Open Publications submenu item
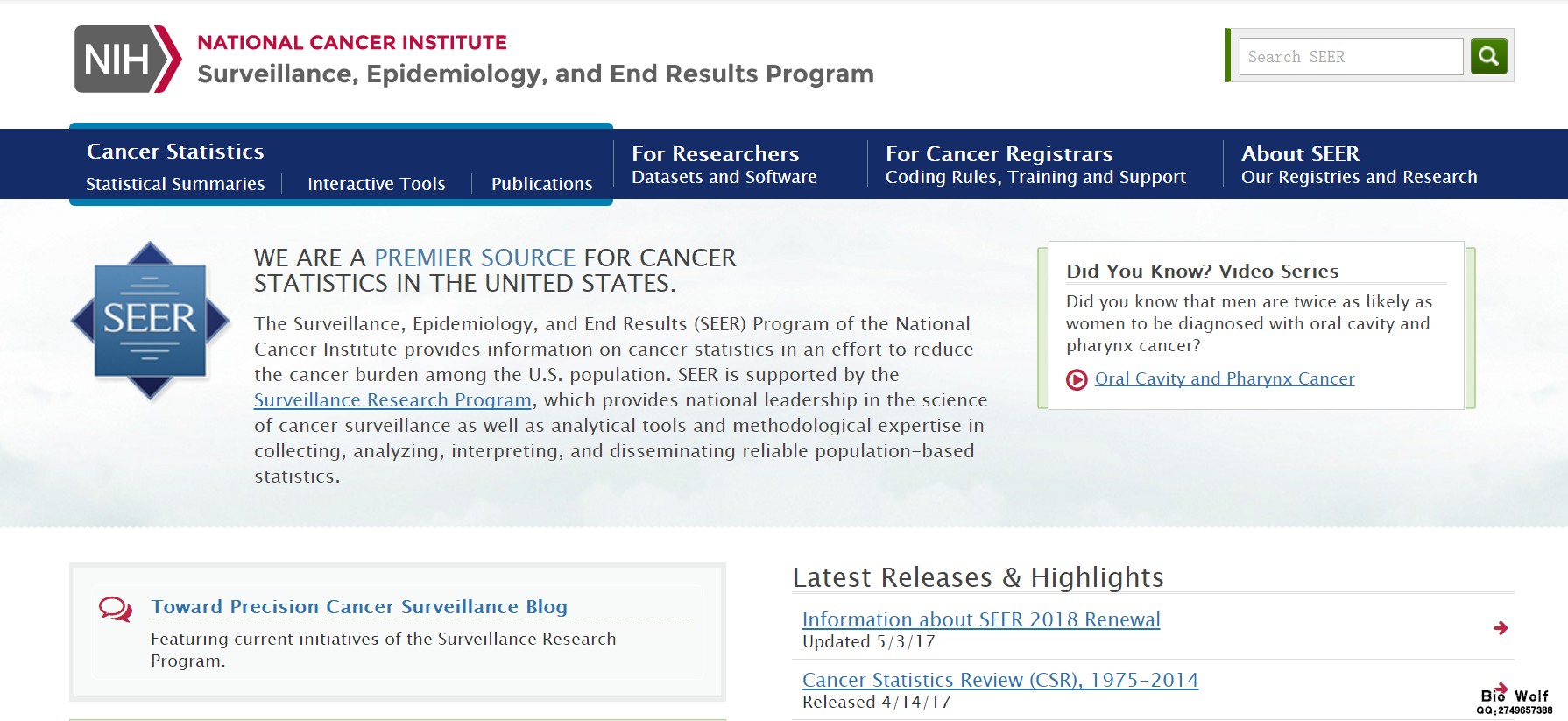Image resolution: width=1568 pixels, height=721 pixels. pyautogui.click(x=542, y=184)
